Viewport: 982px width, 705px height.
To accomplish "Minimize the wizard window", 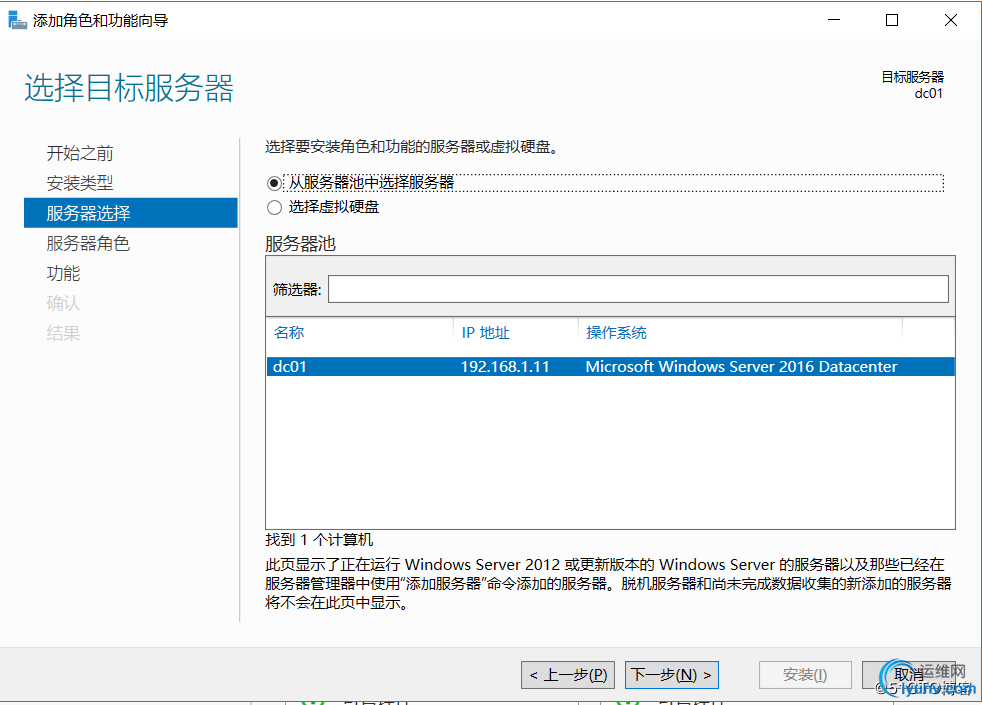I will click(834, 20).
